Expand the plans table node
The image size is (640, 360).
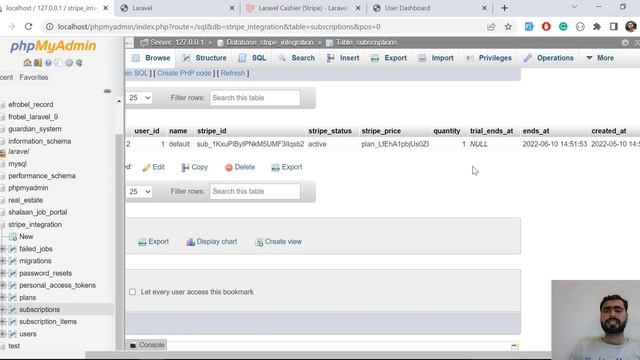3,298
